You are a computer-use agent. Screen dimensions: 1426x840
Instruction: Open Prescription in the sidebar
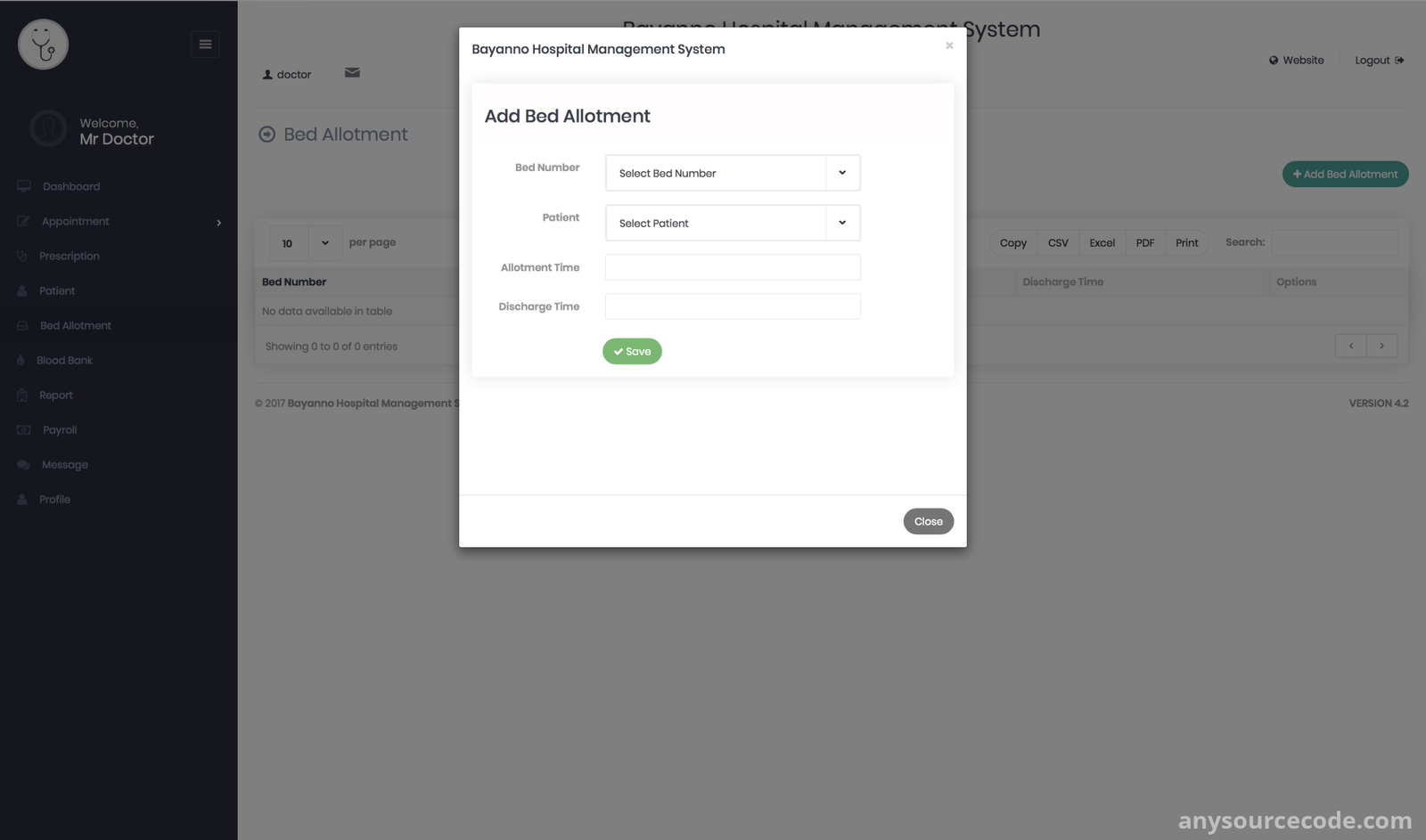click(70, 256)
